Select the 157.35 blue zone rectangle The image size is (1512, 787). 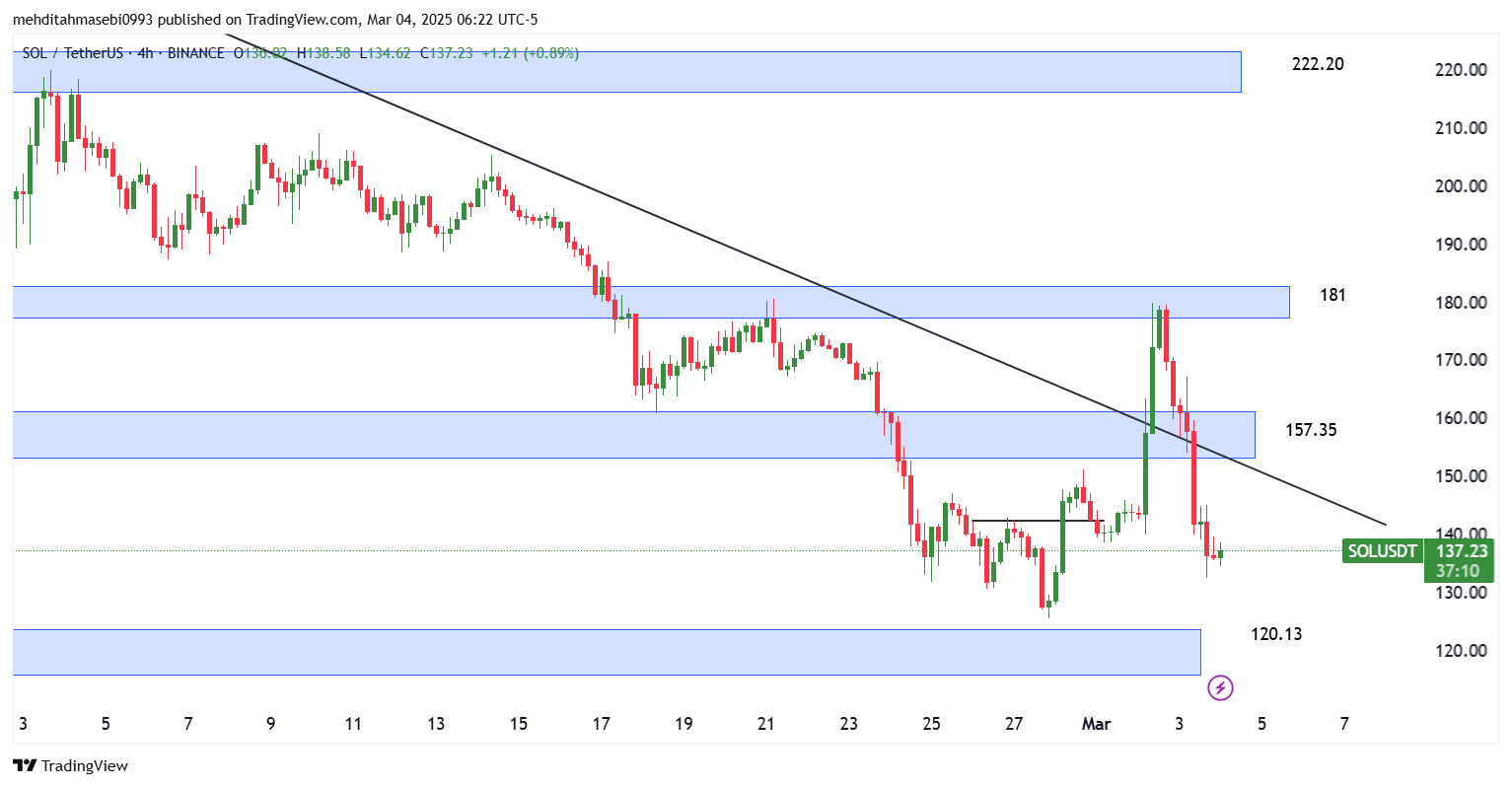[x=633, y=435]
